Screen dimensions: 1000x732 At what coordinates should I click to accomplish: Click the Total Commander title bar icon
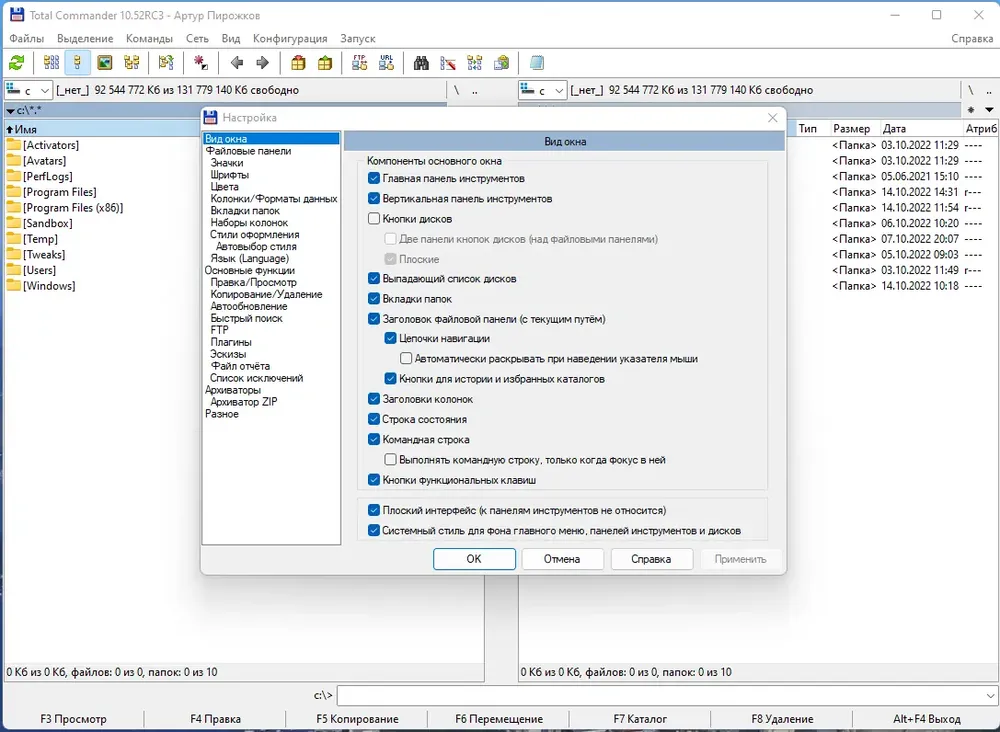click(17, 15)
